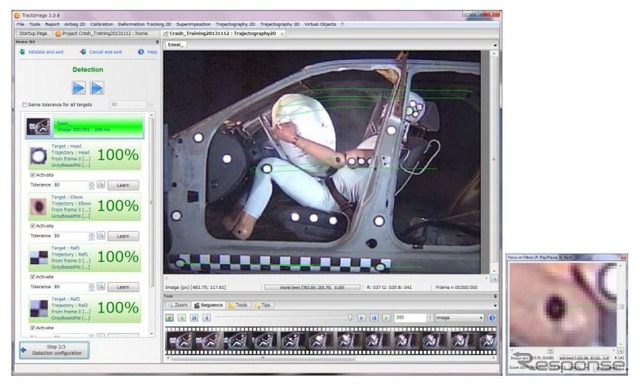This screenshot has height=384, width=640.
Task: Click frame number spinner arrows
Action: pyautogui.click(x=429, y=317)
